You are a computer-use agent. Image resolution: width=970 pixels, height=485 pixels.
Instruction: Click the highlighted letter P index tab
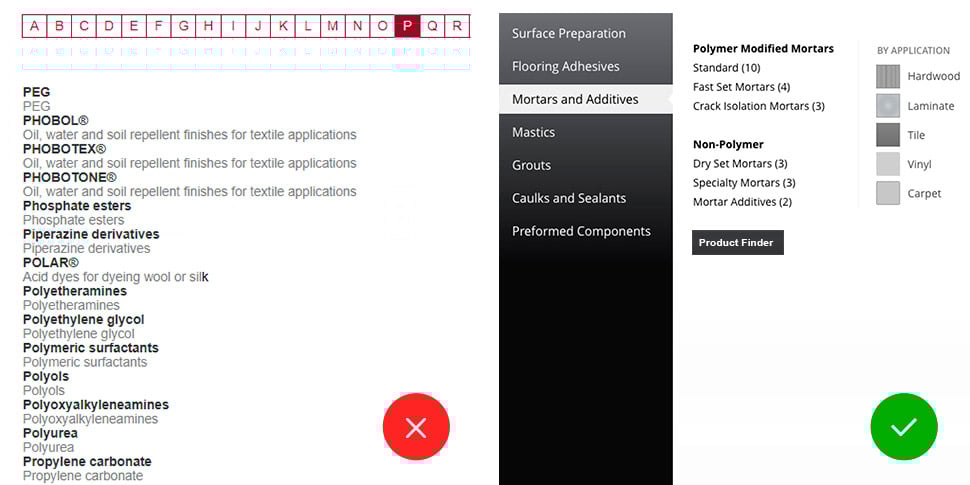pyautogui.click(x=407, y=26)
